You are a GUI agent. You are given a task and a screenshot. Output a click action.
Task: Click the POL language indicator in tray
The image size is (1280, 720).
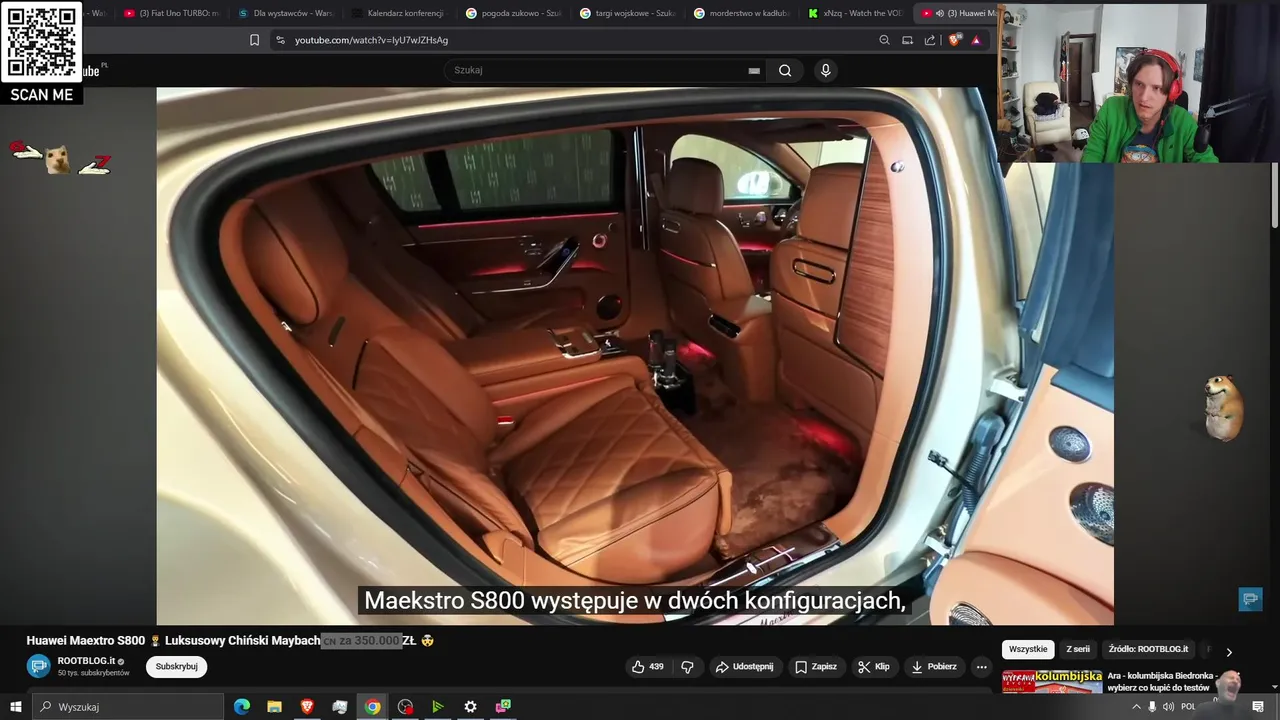pos(1188,707)
